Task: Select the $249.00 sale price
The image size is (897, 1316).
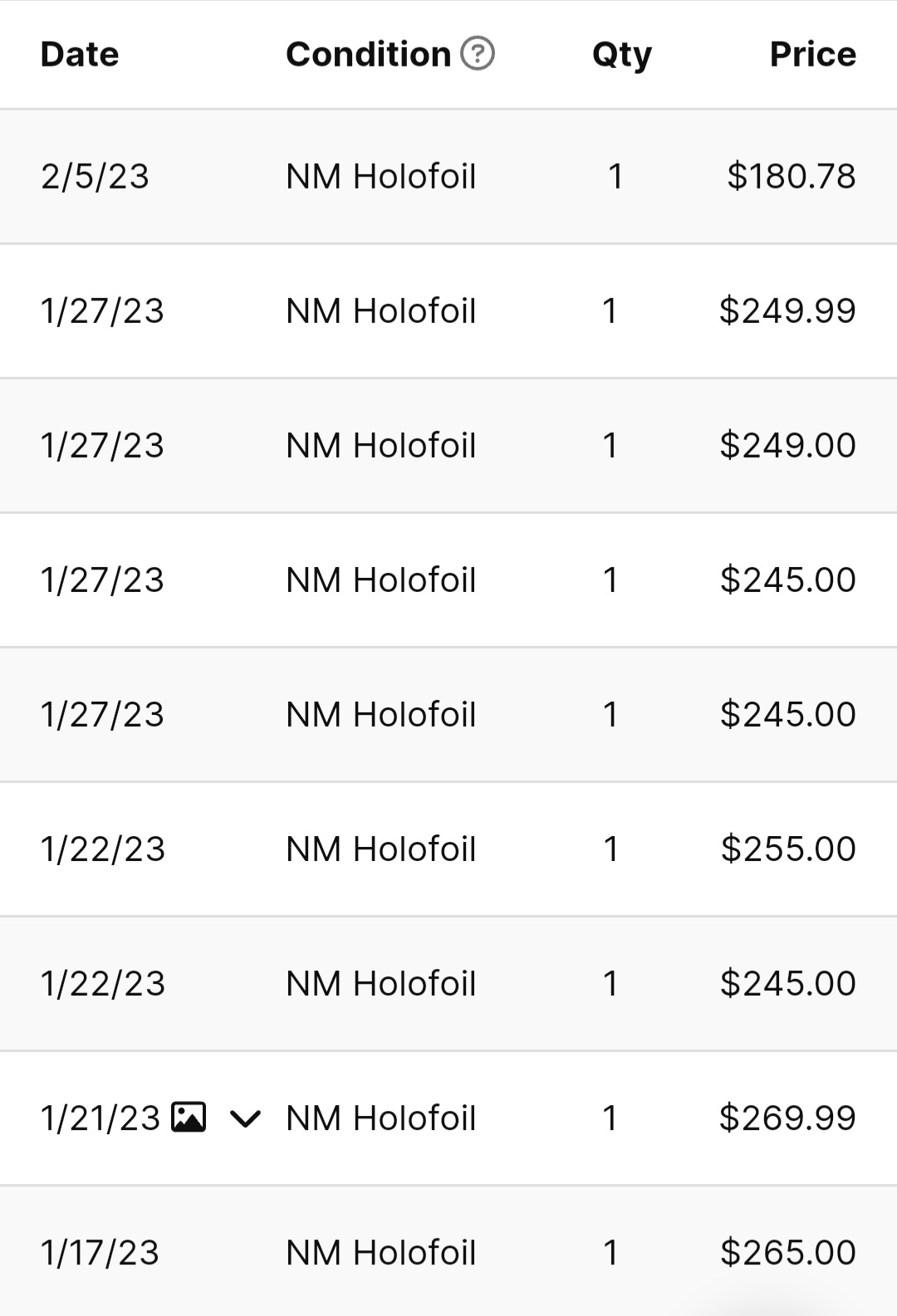Action: pos(787,445)
